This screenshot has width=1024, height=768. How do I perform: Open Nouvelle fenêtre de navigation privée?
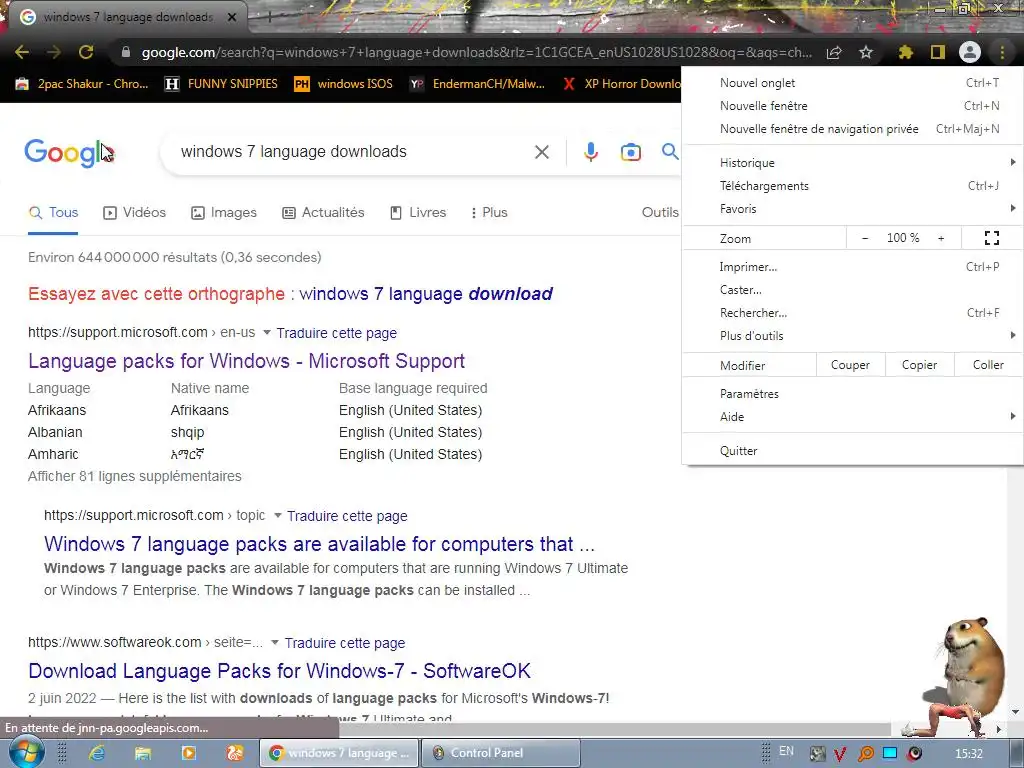(x=852, y=129)
